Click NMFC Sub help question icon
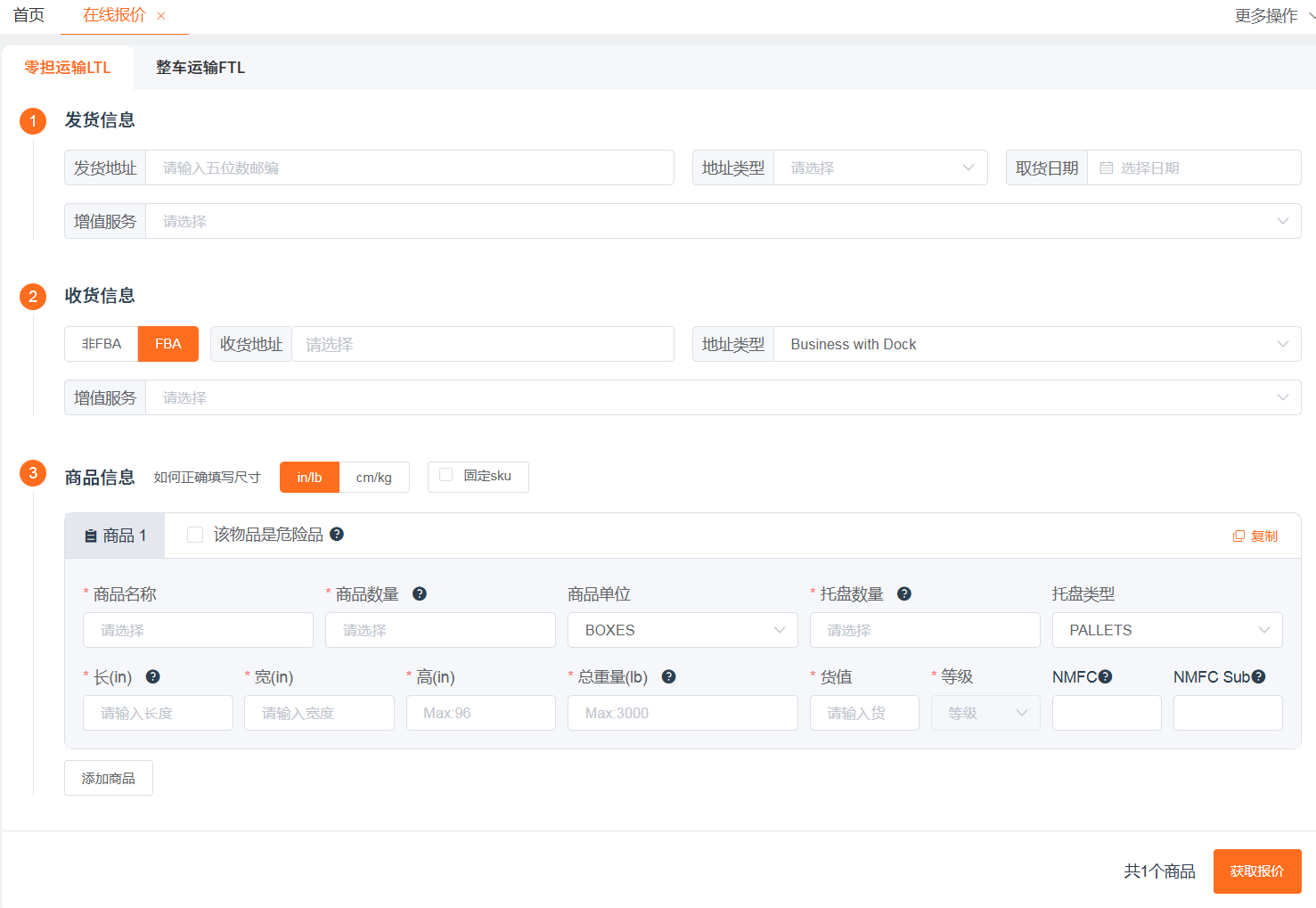Viewport: 1316px width, 908px height. click(x=1259, y=676)
